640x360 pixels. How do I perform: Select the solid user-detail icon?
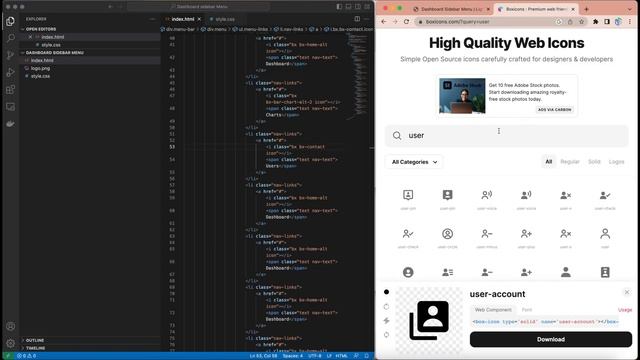pyautogui.click(x=447, y=272)
